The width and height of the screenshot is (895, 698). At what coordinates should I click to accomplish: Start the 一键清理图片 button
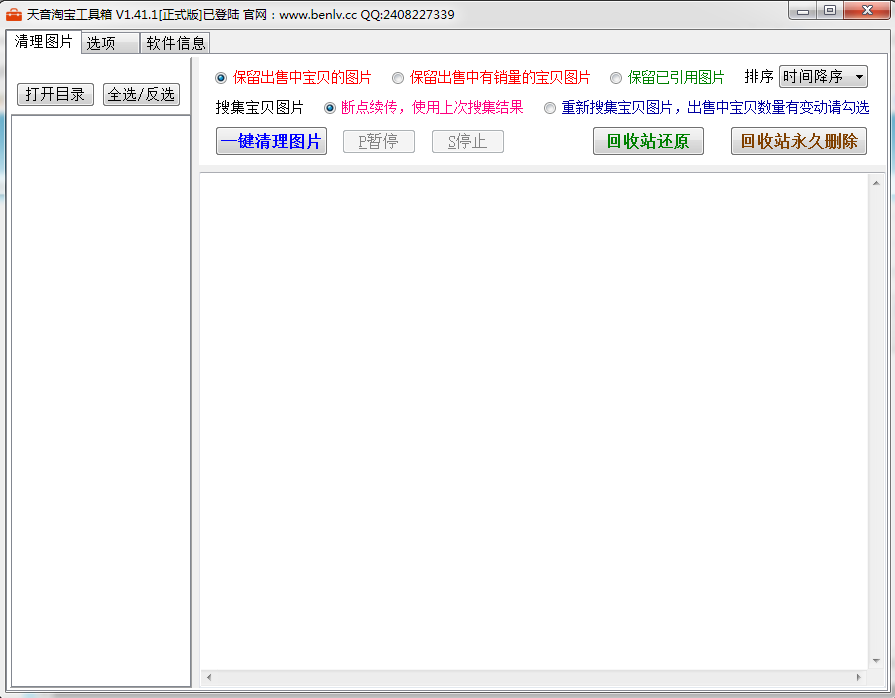(271, 141)
